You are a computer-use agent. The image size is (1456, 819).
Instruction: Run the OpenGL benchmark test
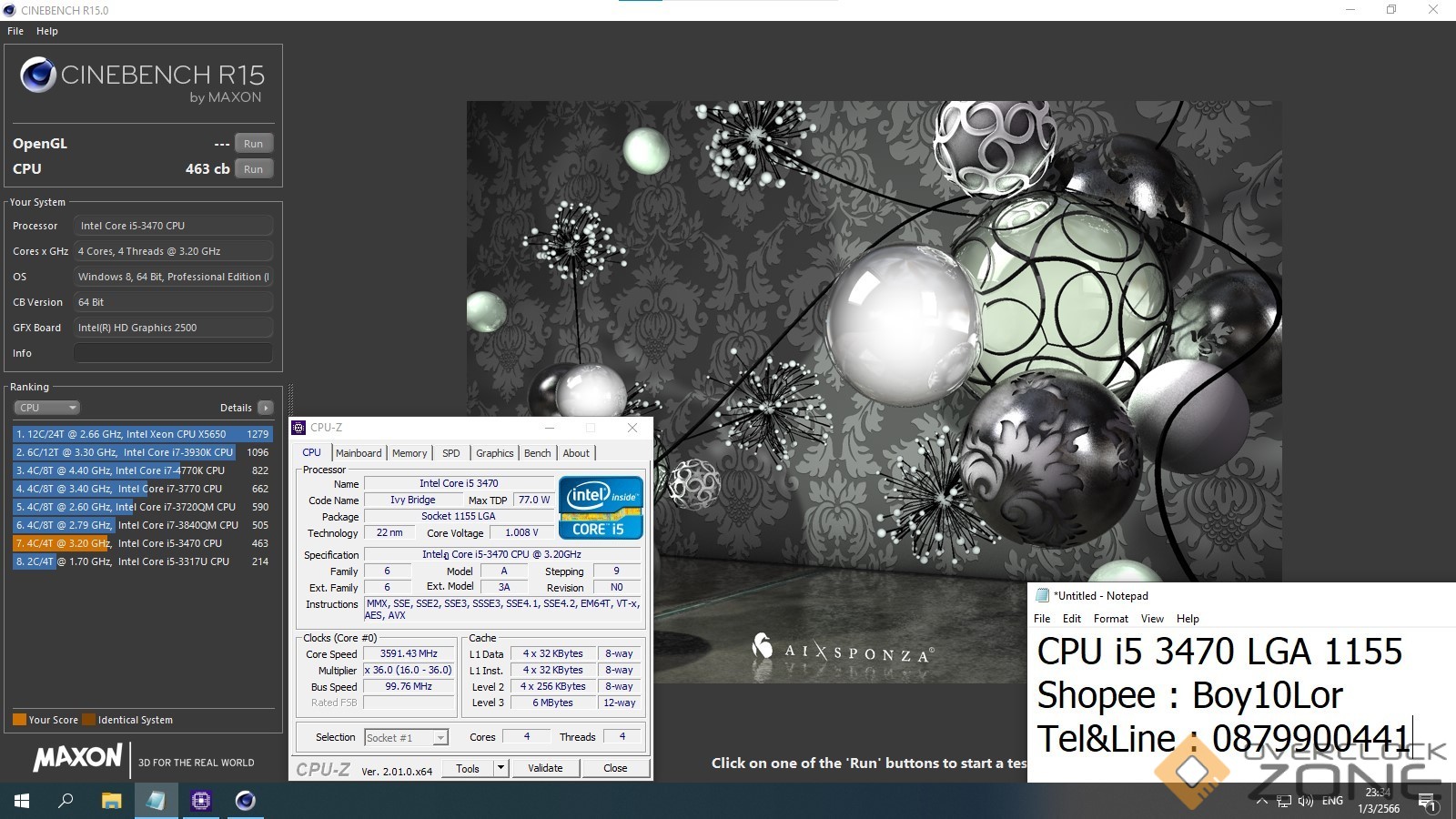click(253, 144)
